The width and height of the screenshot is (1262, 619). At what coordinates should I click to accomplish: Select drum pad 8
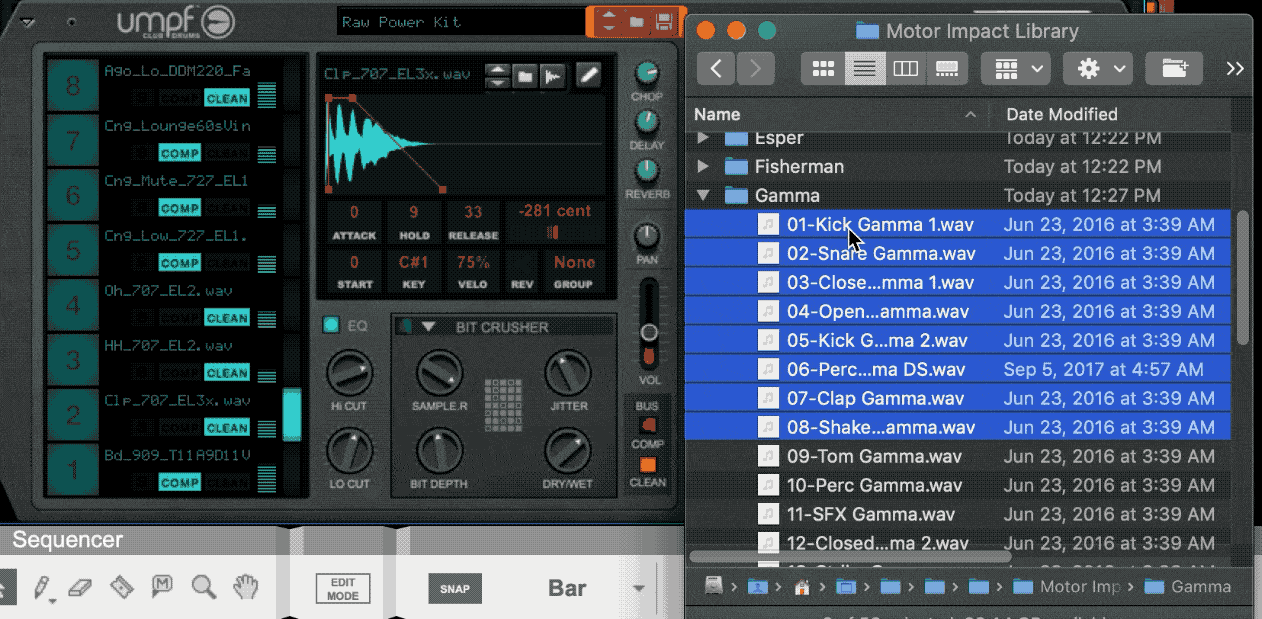[72, 85]
